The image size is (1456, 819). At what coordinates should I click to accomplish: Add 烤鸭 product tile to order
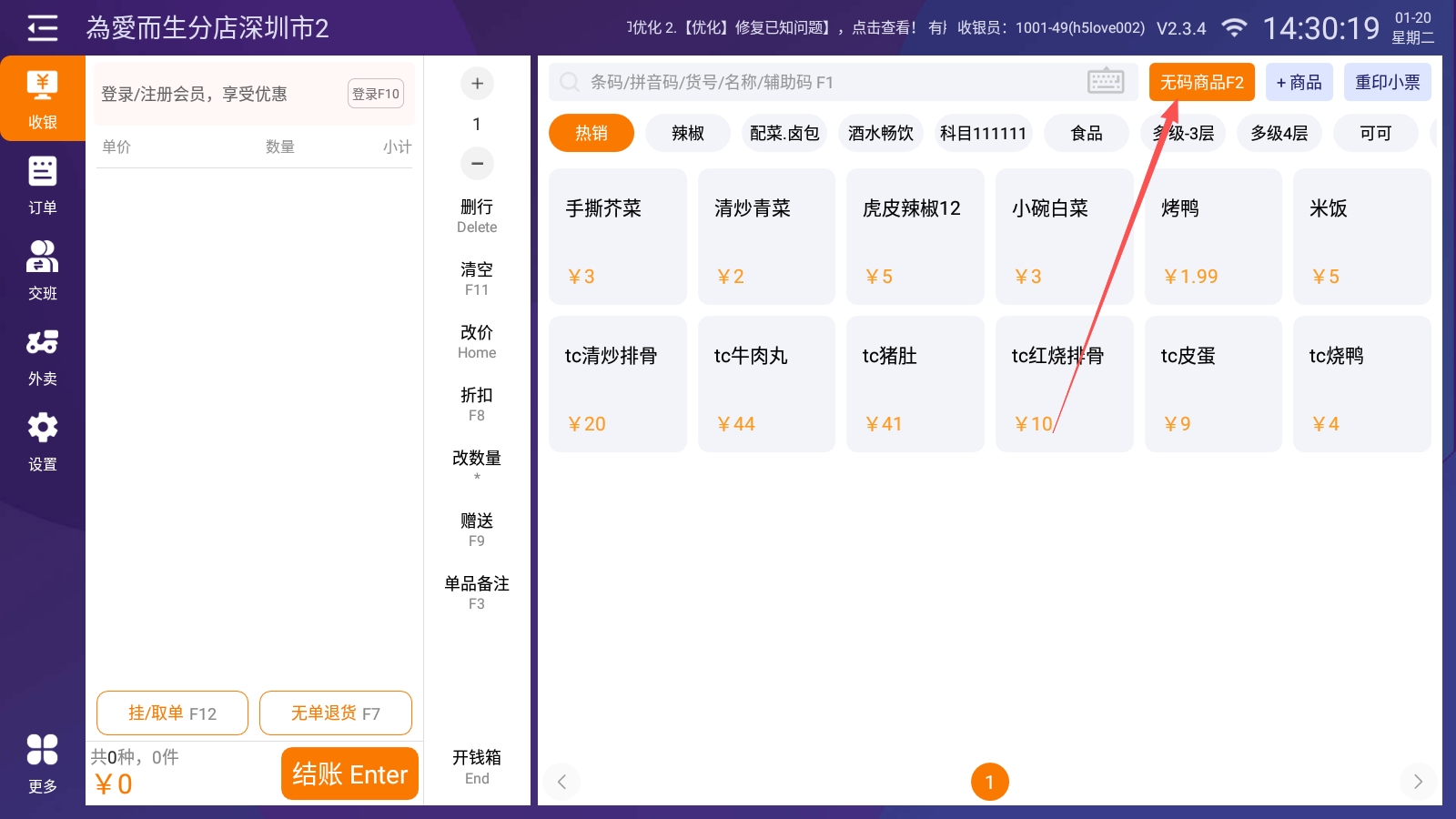1212,237
